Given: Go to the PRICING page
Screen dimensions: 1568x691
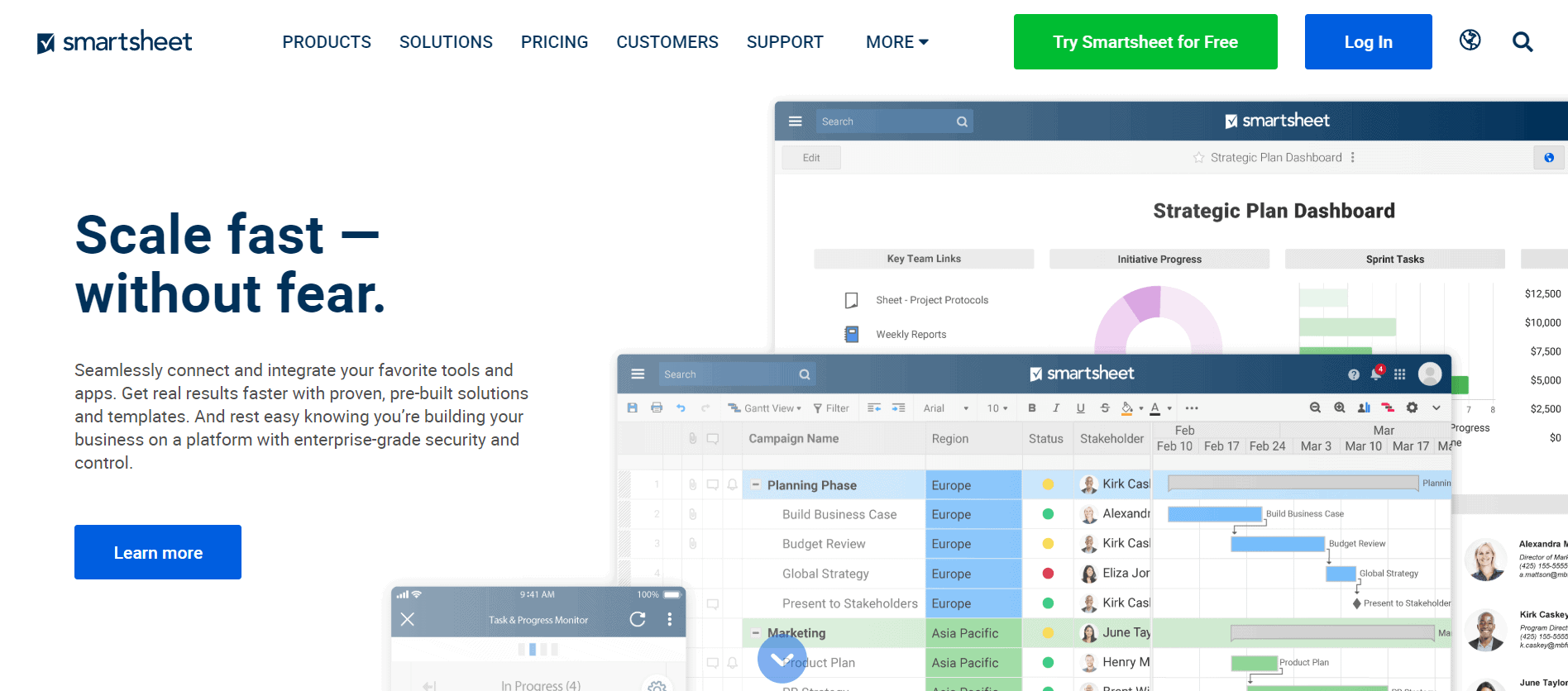Looking at the screenshot, I should [x=554, y=42].
